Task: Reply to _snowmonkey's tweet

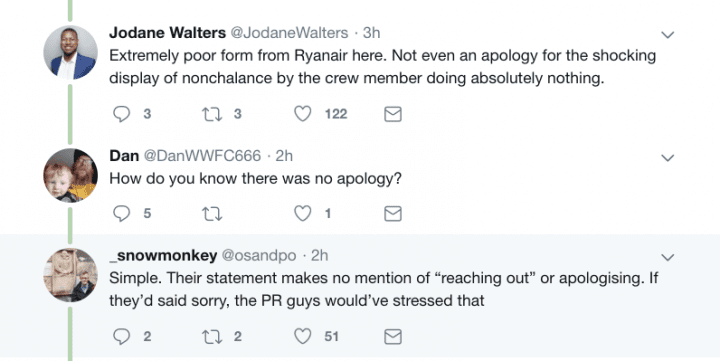Action: click(122, 337)
